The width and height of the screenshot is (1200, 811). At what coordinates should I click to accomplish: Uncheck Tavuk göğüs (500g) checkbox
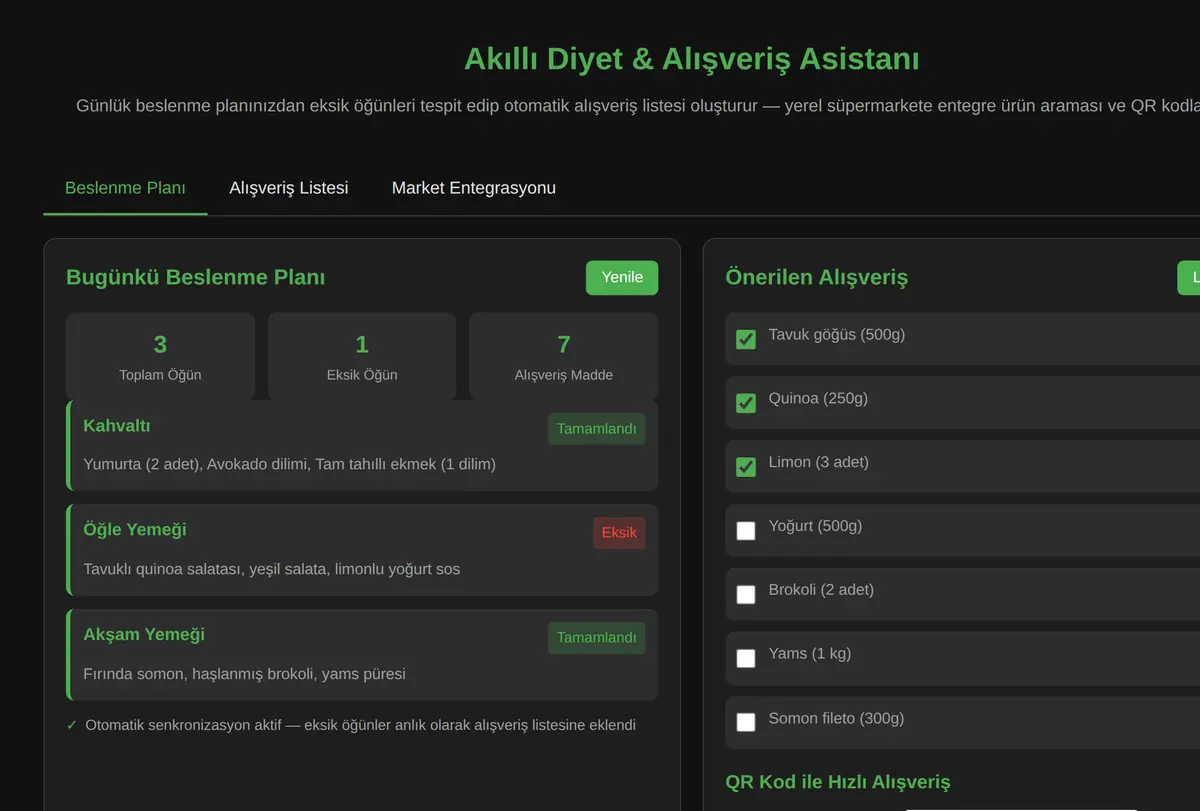coord(746,339)
